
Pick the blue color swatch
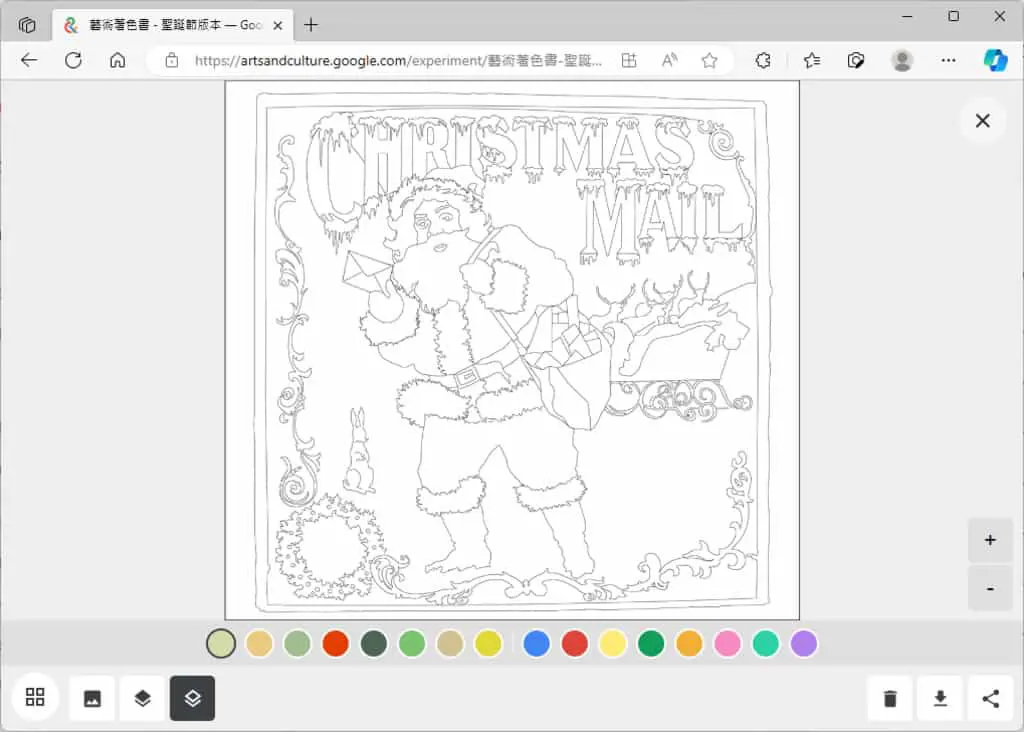coord(536,644)
